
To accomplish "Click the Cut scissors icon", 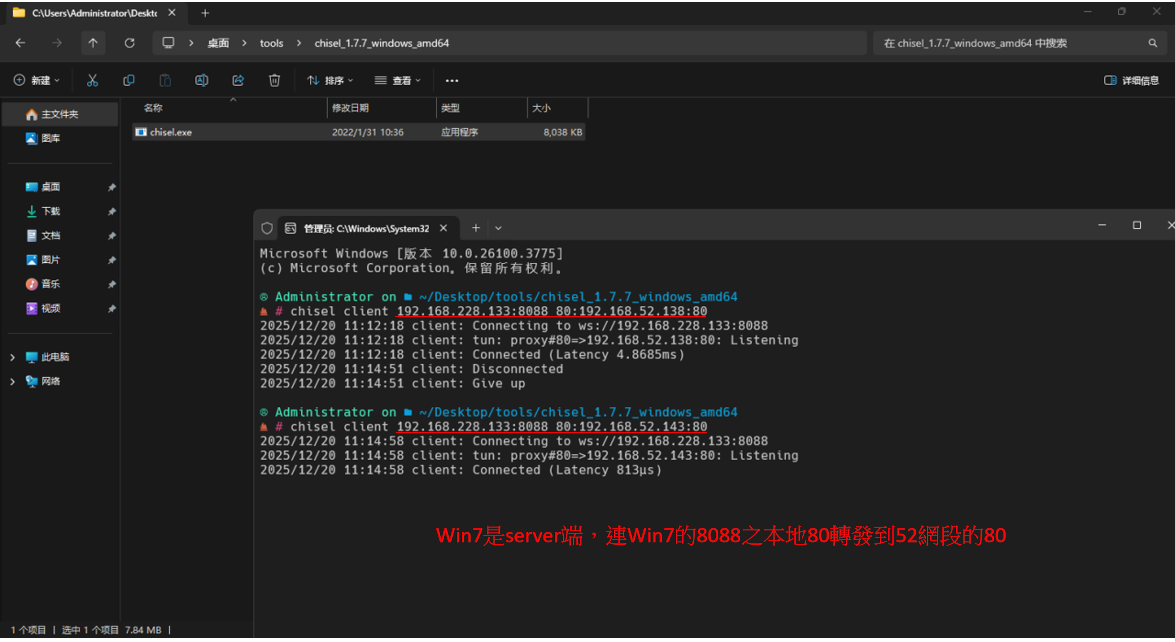I will (x=92, y=80).
